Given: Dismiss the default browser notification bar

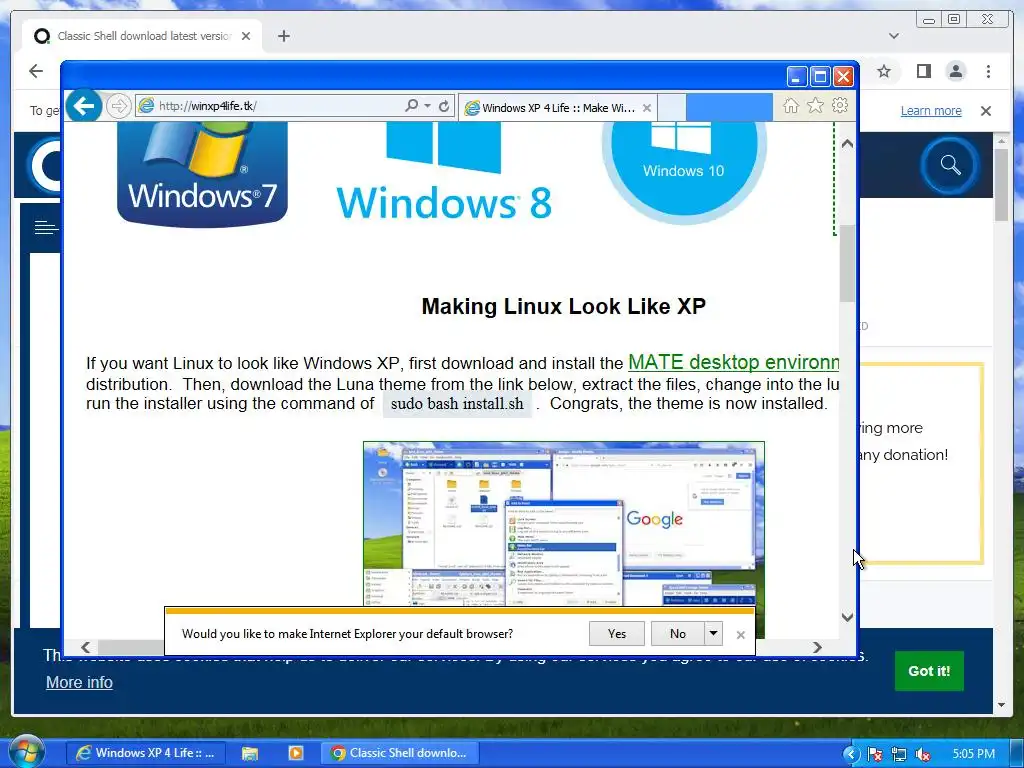Looking at the screenshot, I should coord(741,634).
